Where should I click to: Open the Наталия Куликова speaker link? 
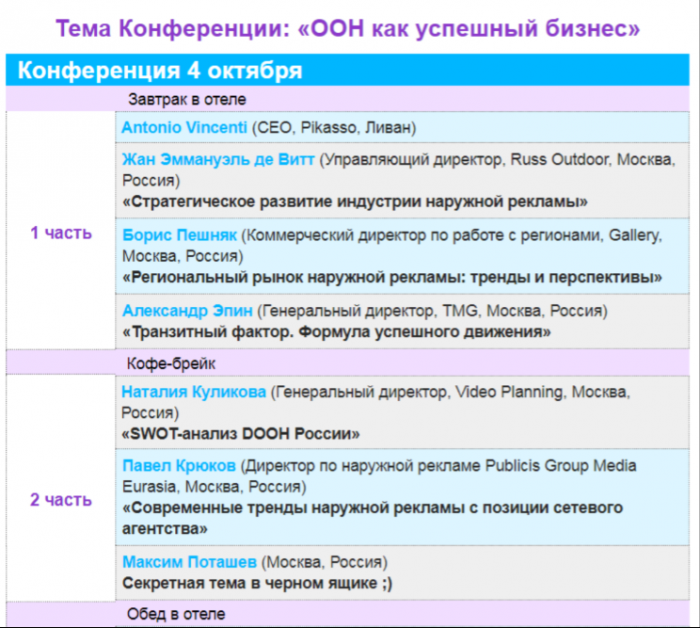pos(194,392)
